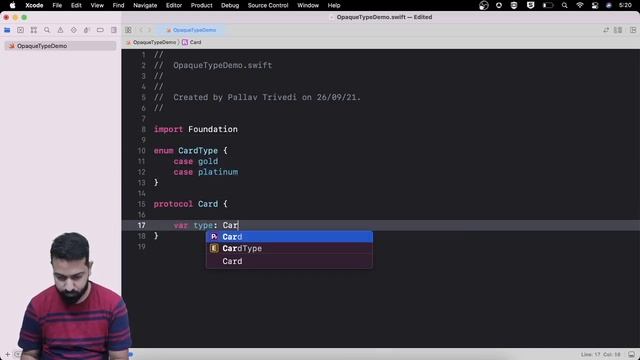Click the menu bar clock 5:20
This screenshot has width=640, height=360.
pos(625,5)
